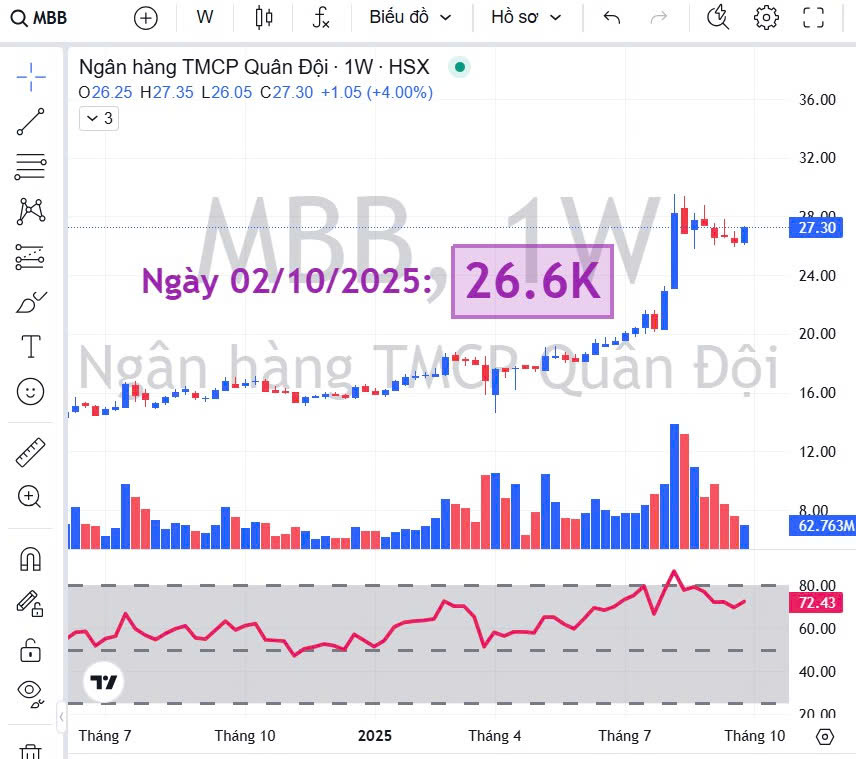Viewport: 856px width, 759px height.
Task: Open quick search lightning icon
Action: tap(718, 17)
